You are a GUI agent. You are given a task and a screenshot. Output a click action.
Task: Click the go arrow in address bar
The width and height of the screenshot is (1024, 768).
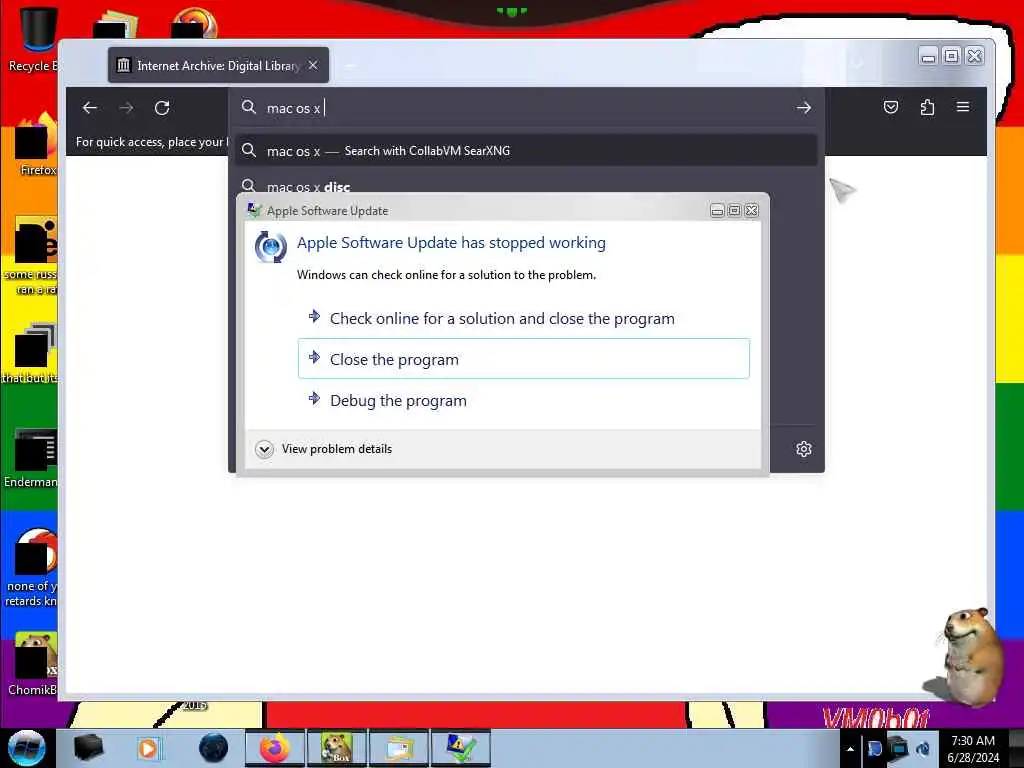pos(804,108)
